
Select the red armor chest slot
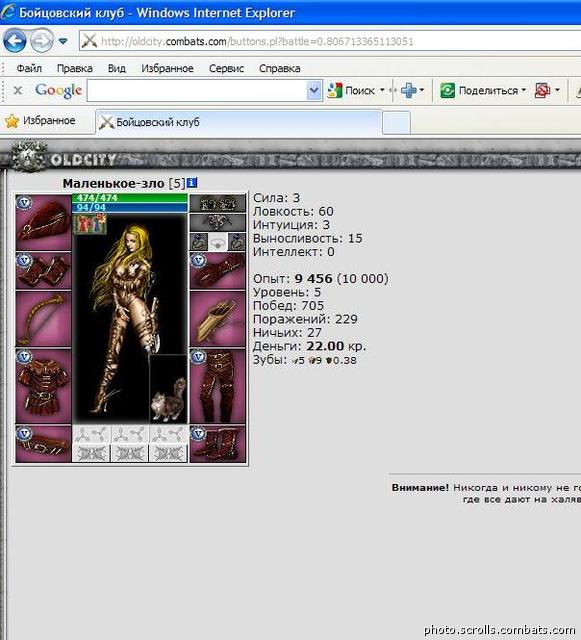(43, 386)
